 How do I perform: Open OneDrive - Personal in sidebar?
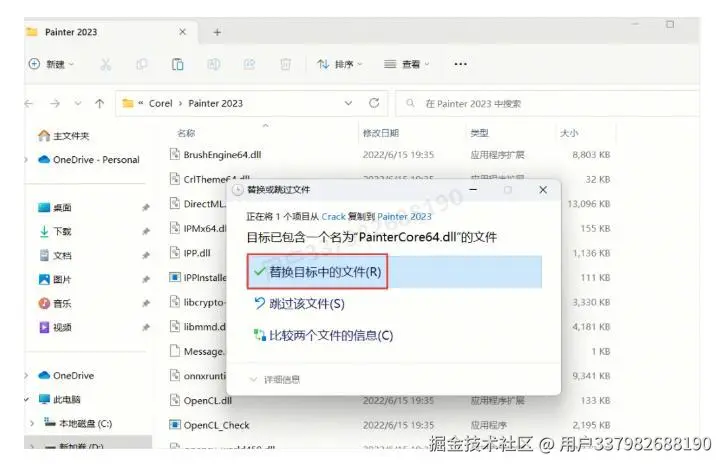click(89, 160)
